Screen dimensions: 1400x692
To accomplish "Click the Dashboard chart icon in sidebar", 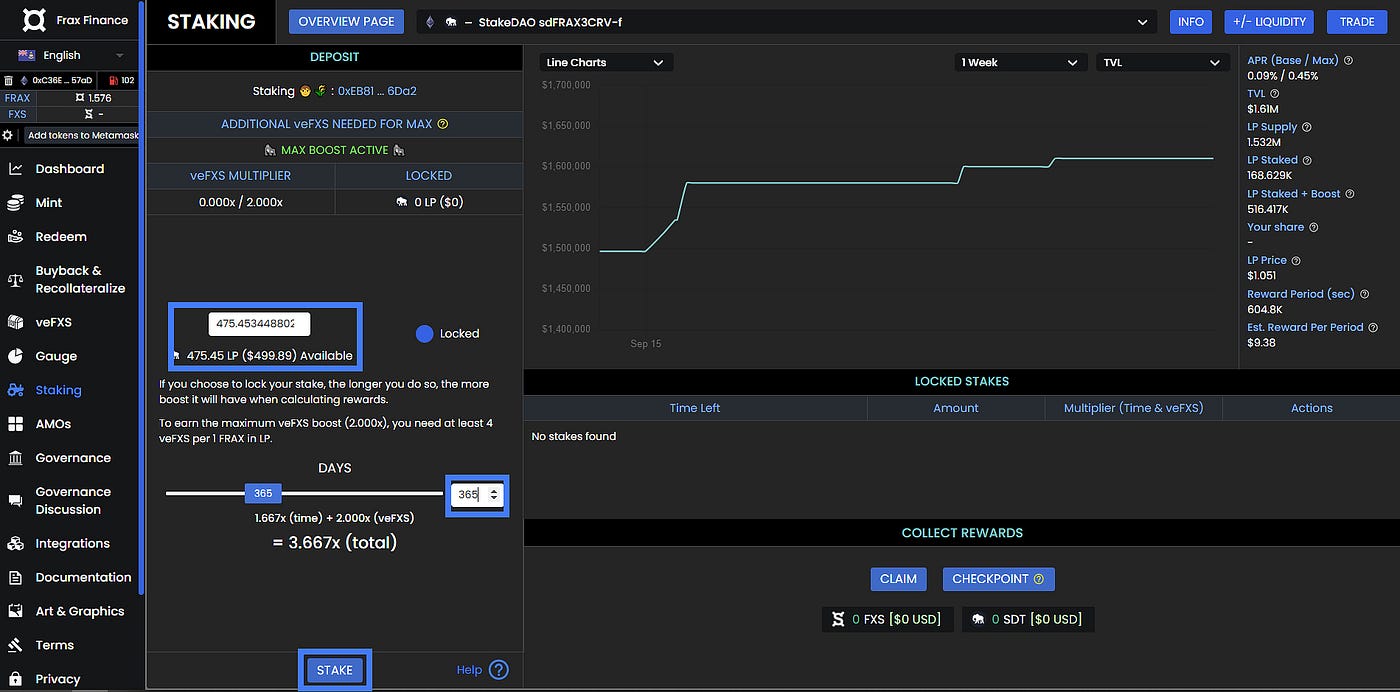I will pyautogui.click(x=15, y=169).
